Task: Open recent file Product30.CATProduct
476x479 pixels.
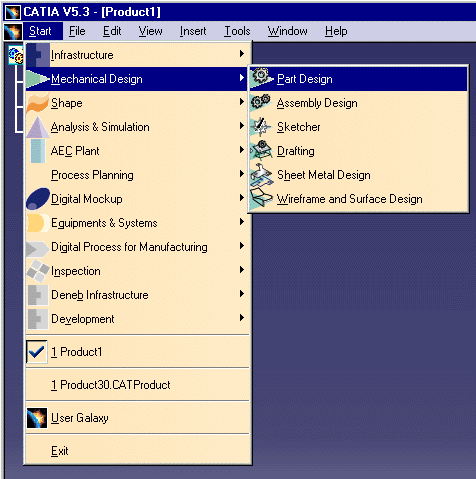Action: tap(137, 385)
